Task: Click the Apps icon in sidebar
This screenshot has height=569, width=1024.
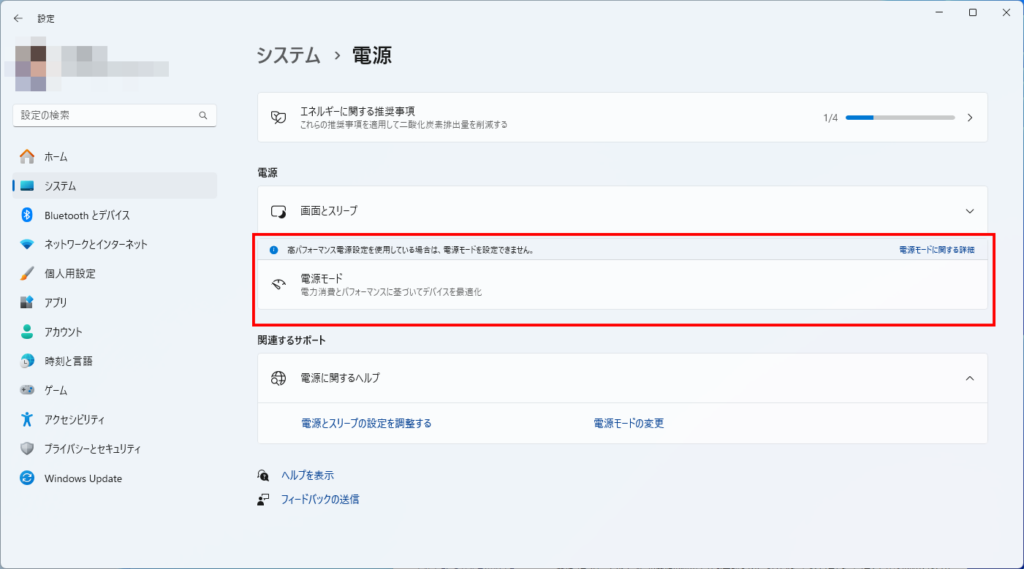Action: [27, 302]
